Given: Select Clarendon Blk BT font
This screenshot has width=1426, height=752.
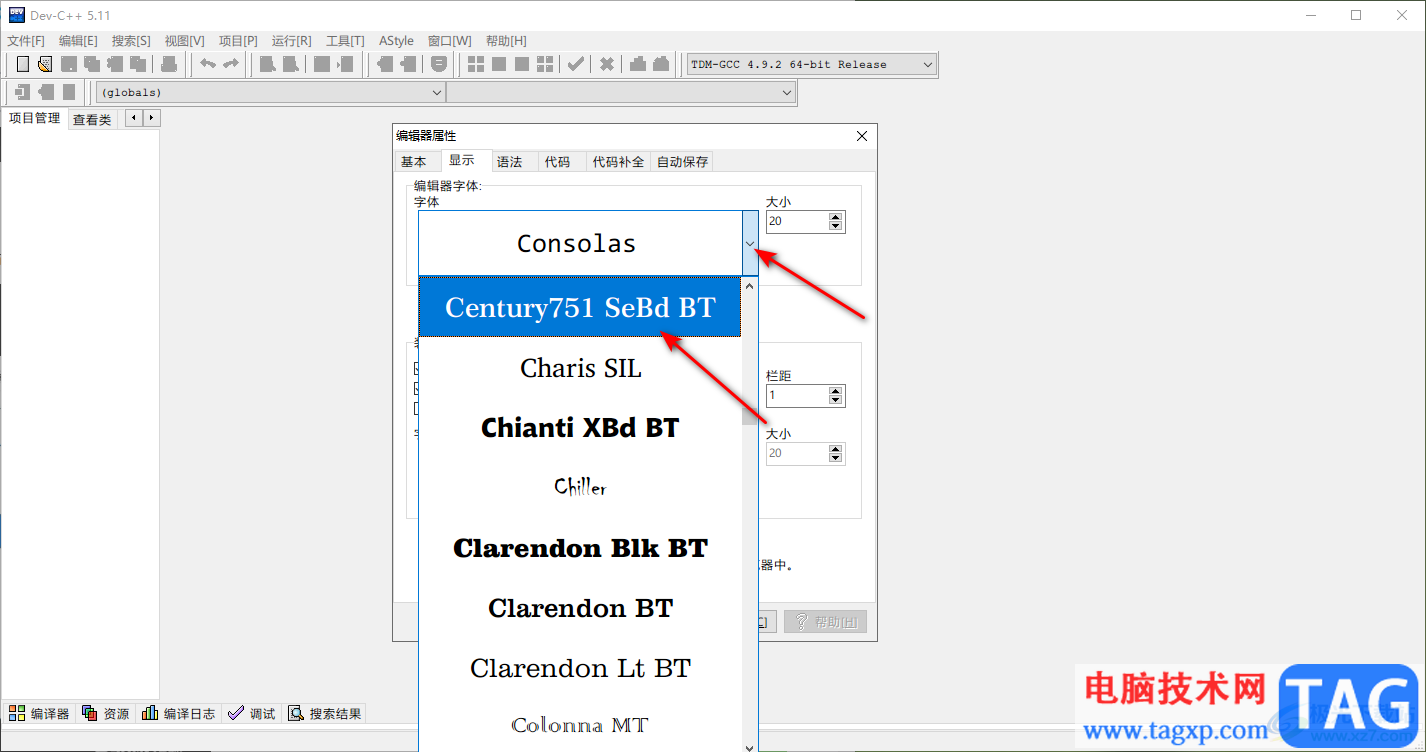Looking at the screenshot, I should pos(580,548).
